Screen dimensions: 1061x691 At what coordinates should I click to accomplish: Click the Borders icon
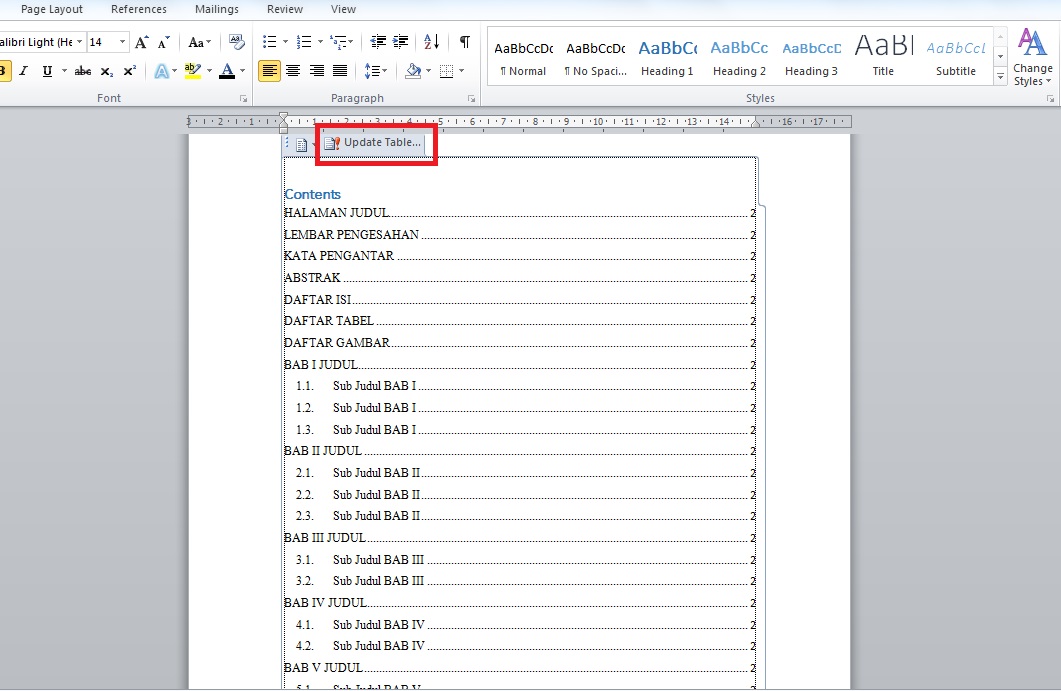tap(447, 71)
